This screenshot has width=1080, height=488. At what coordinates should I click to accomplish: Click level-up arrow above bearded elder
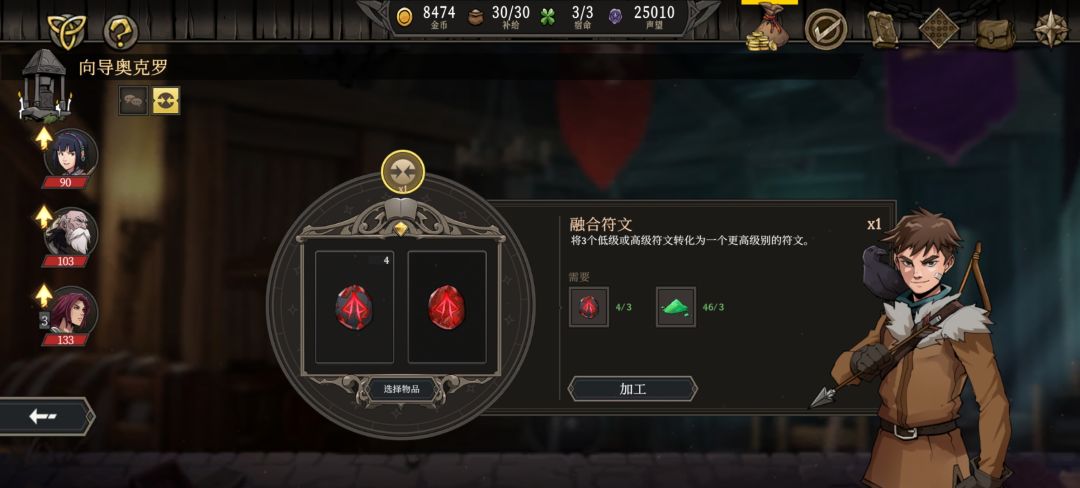(44, 217)
